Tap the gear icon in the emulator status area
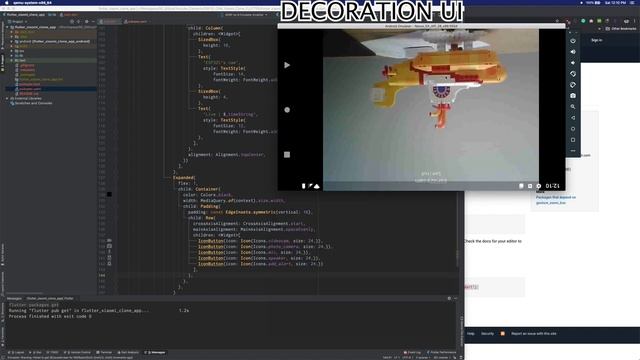Screen dimensions: 640x360 (538, 186)
